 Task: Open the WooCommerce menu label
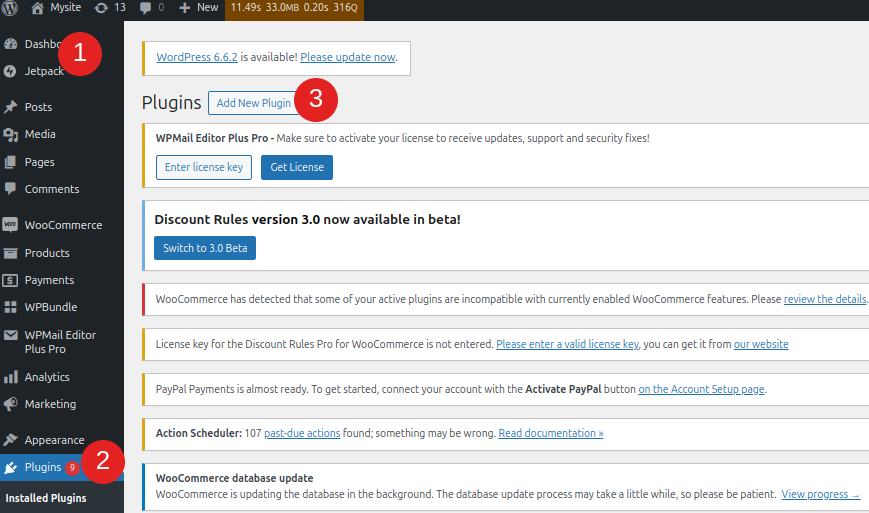[63, 225]
